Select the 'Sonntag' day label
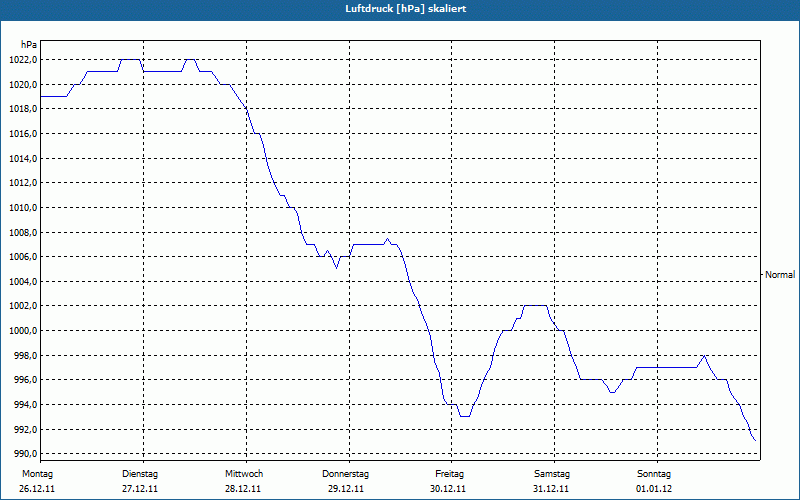800x500 pixels. [654, 474]
